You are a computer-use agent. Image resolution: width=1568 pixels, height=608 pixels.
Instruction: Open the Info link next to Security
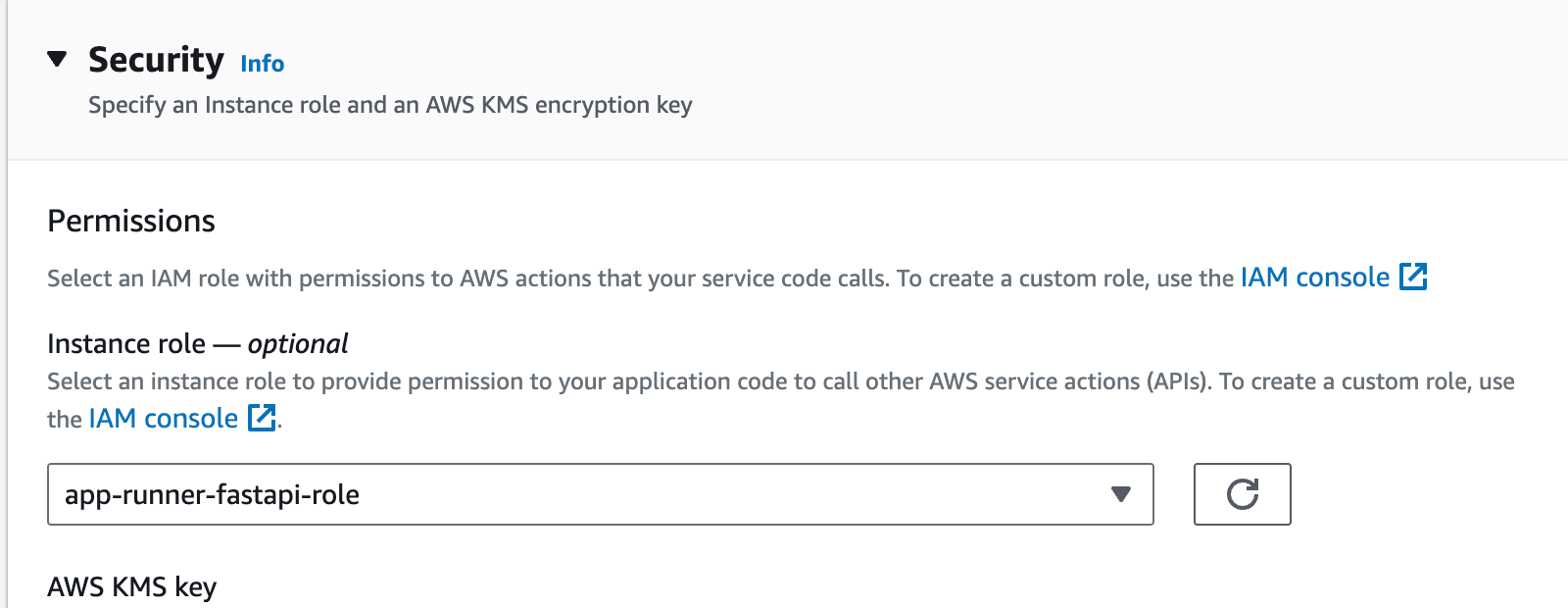[262, 63]
